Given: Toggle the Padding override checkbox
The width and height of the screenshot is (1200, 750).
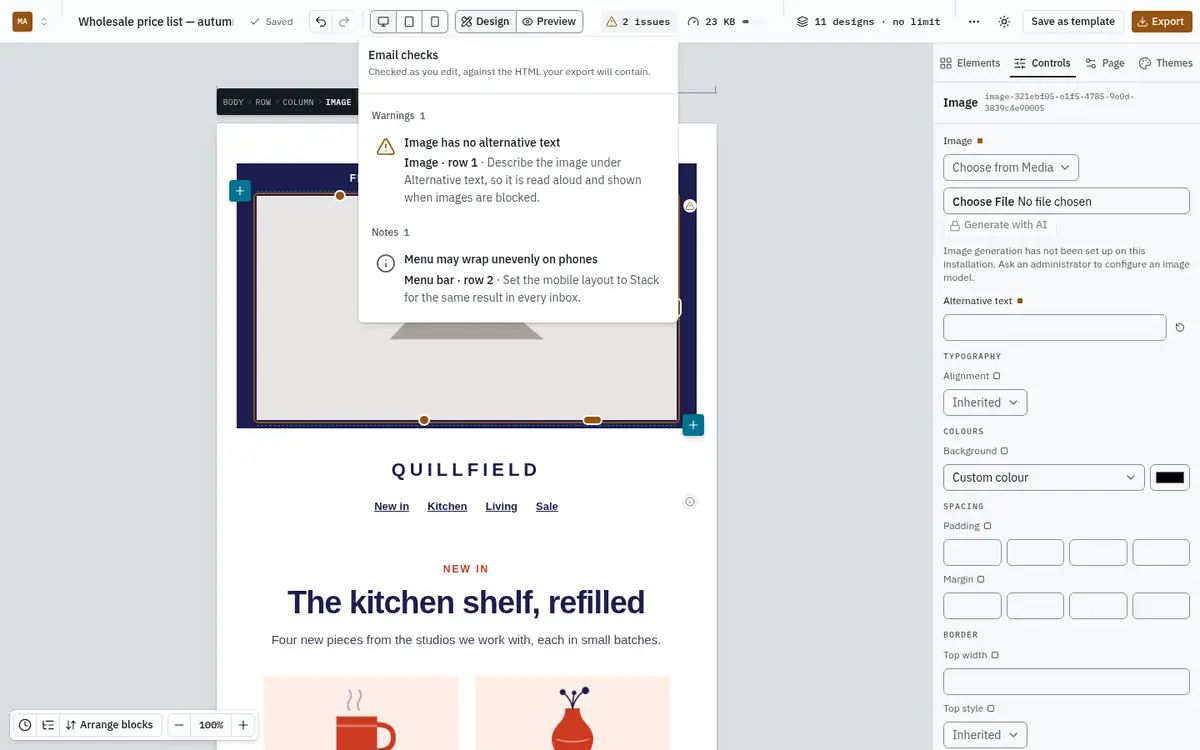Looking at the screenshot, I should 987,526.
